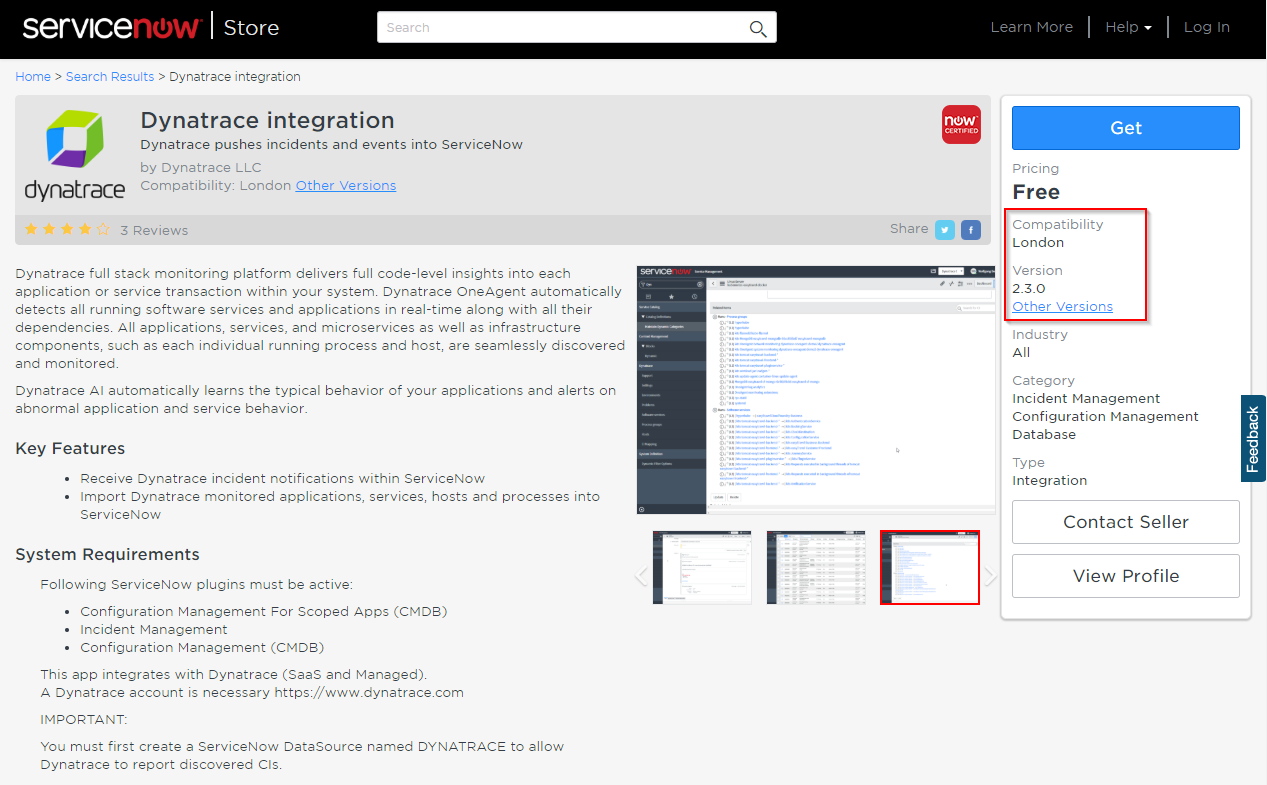The width and height of the screenshot is (1267, 785).
Task: Go to Home breadcrumb
Action: tap(33, 76)
